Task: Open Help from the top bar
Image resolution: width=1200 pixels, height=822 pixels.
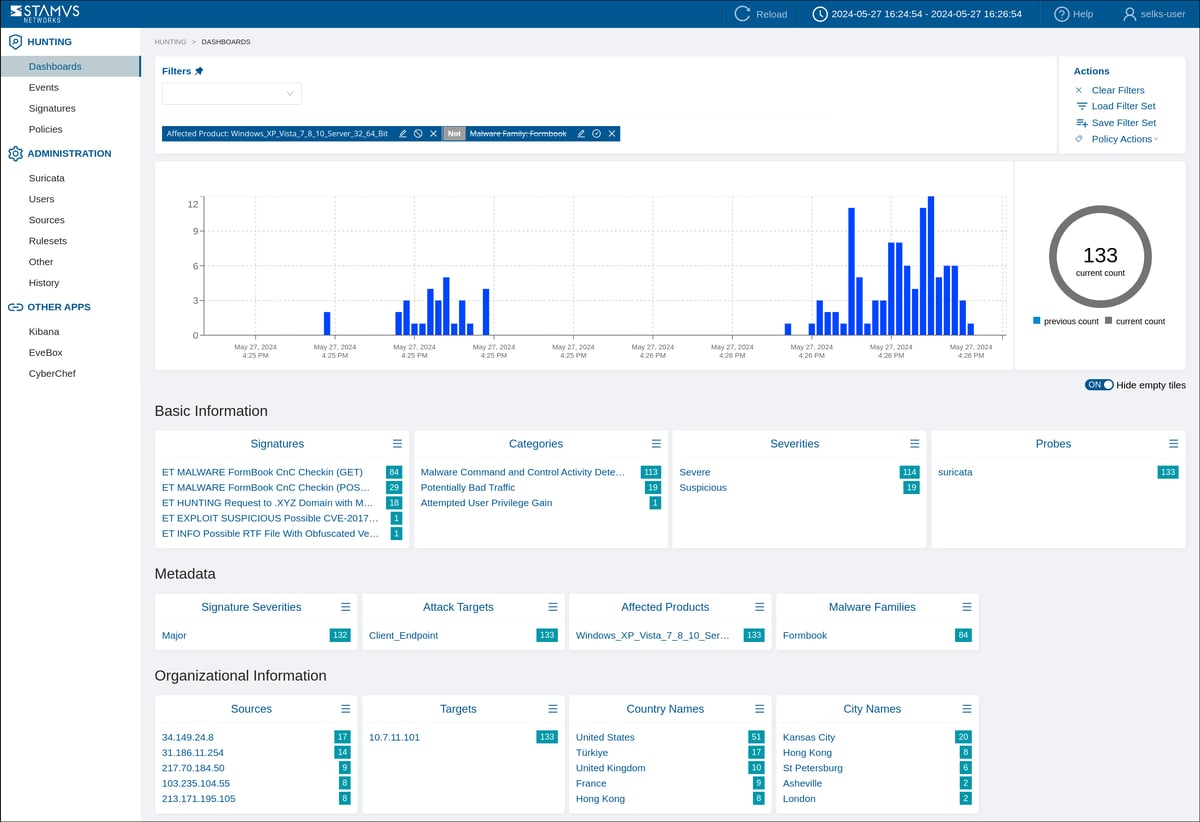Action: pos(1074,14)
